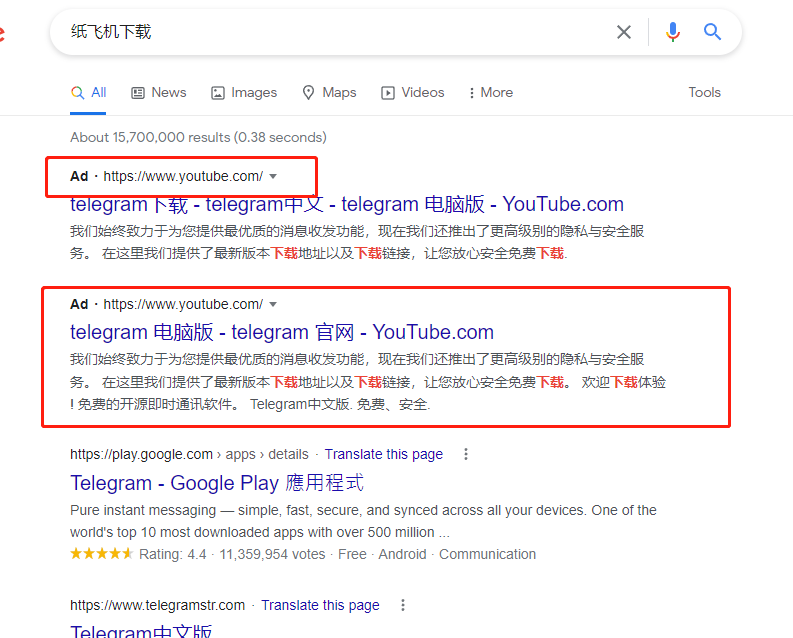Image resolution: width=793 pixels, height=638 pixels.
Task: Click the microphone voice search icon
Action: 672,32
